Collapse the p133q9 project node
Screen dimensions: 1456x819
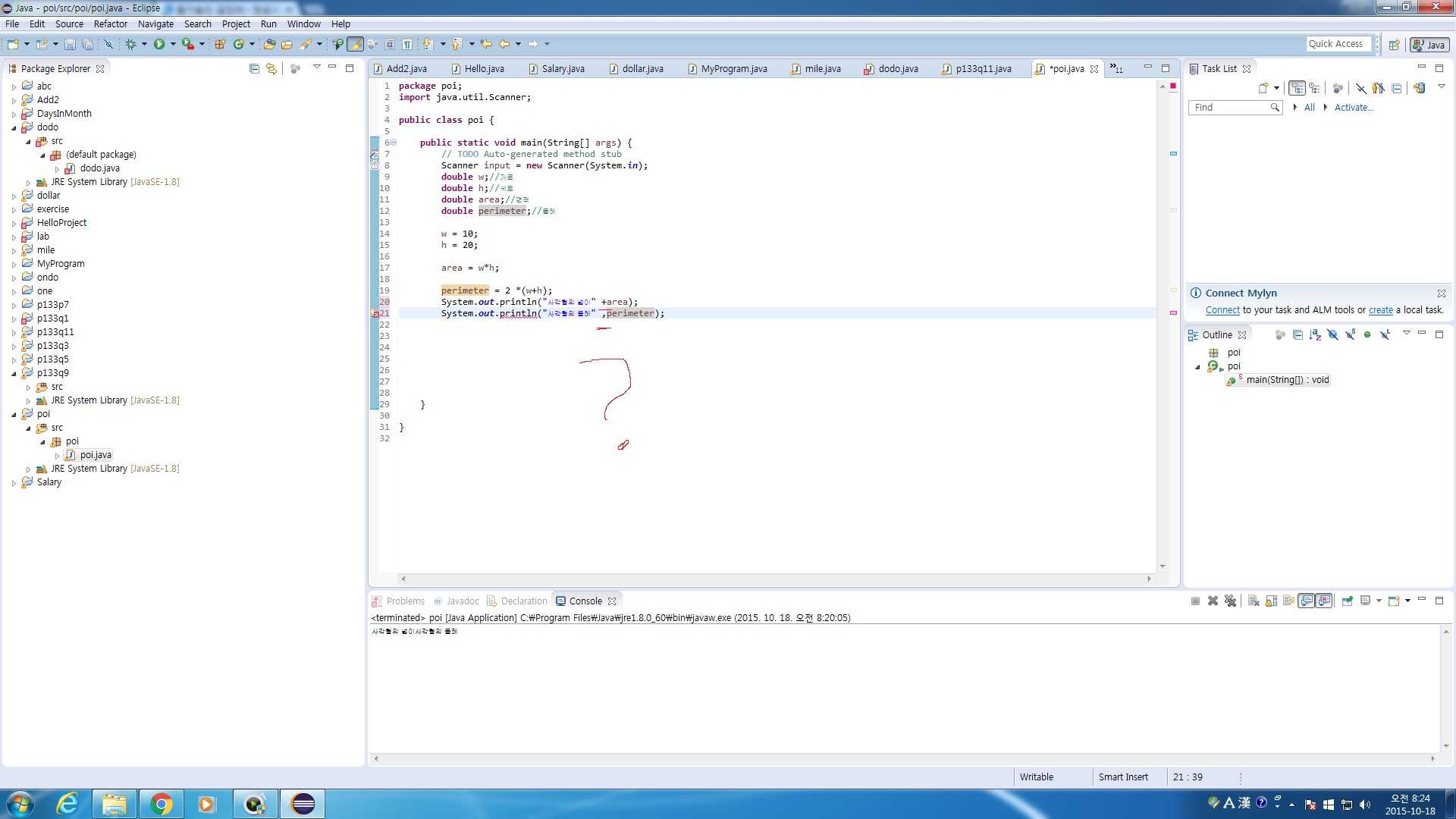pyautogui.click(x=14, y=373)
